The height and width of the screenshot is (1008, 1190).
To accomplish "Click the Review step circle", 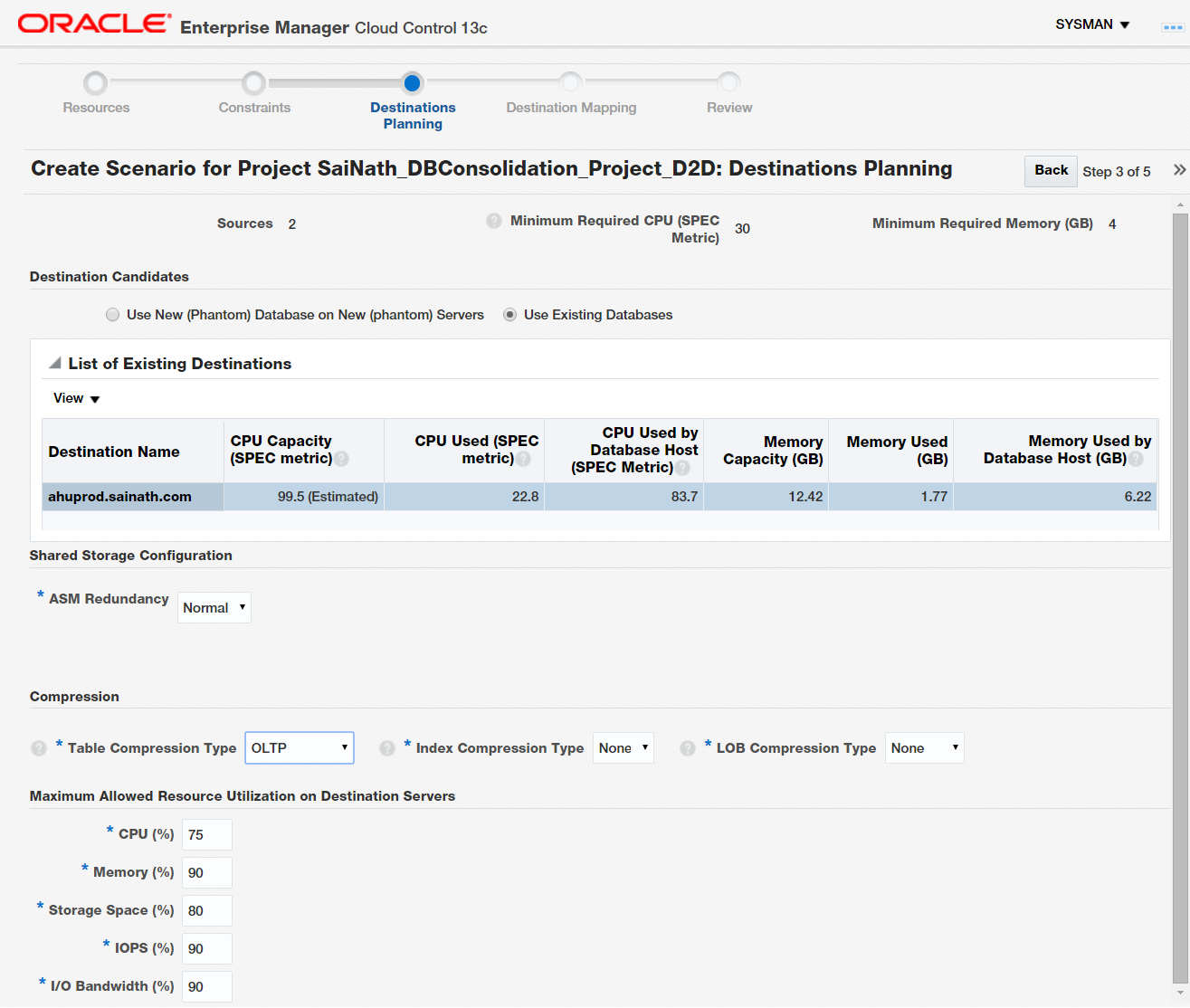I will [729, 83].
